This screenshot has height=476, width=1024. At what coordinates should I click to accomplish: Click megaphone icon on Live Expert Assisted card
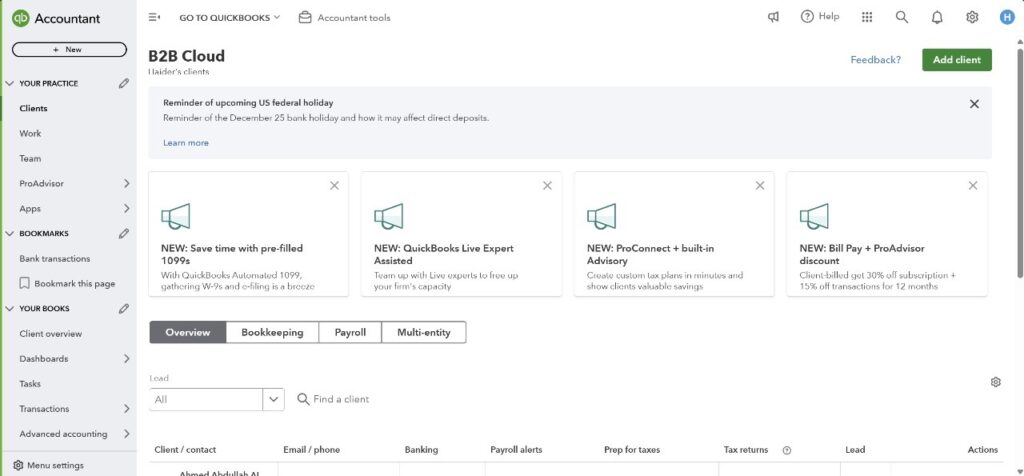point(389,216)
